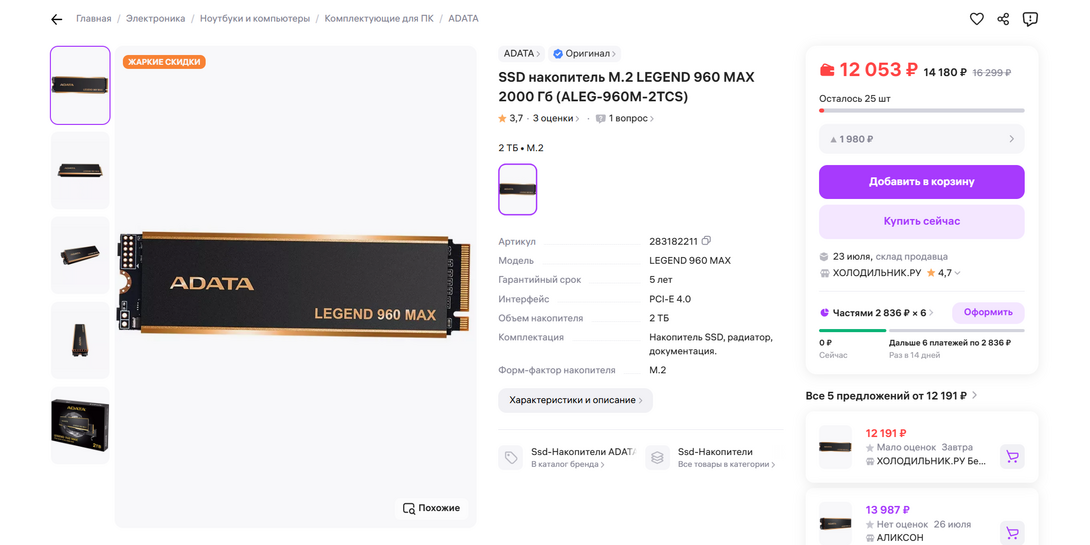Image resolution: width=1090 pixels, height=545 pixels.
Task: Copy the article number 283182211
Action: (x=706, y=241)
